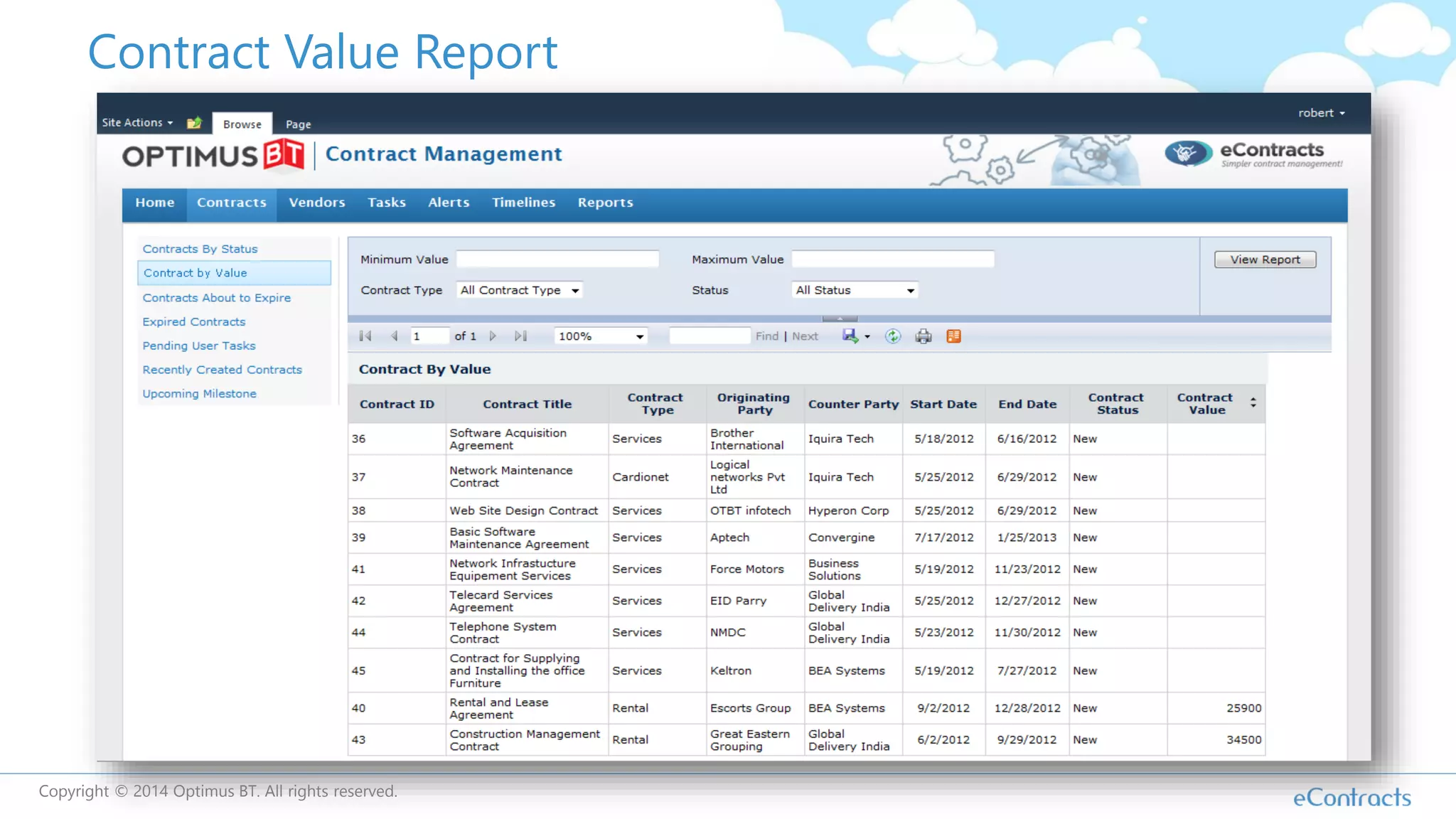The width and height of the screenshot is (1456, 819).
Task: Focus the Minimum Value field
Action: tap(557, 259)
